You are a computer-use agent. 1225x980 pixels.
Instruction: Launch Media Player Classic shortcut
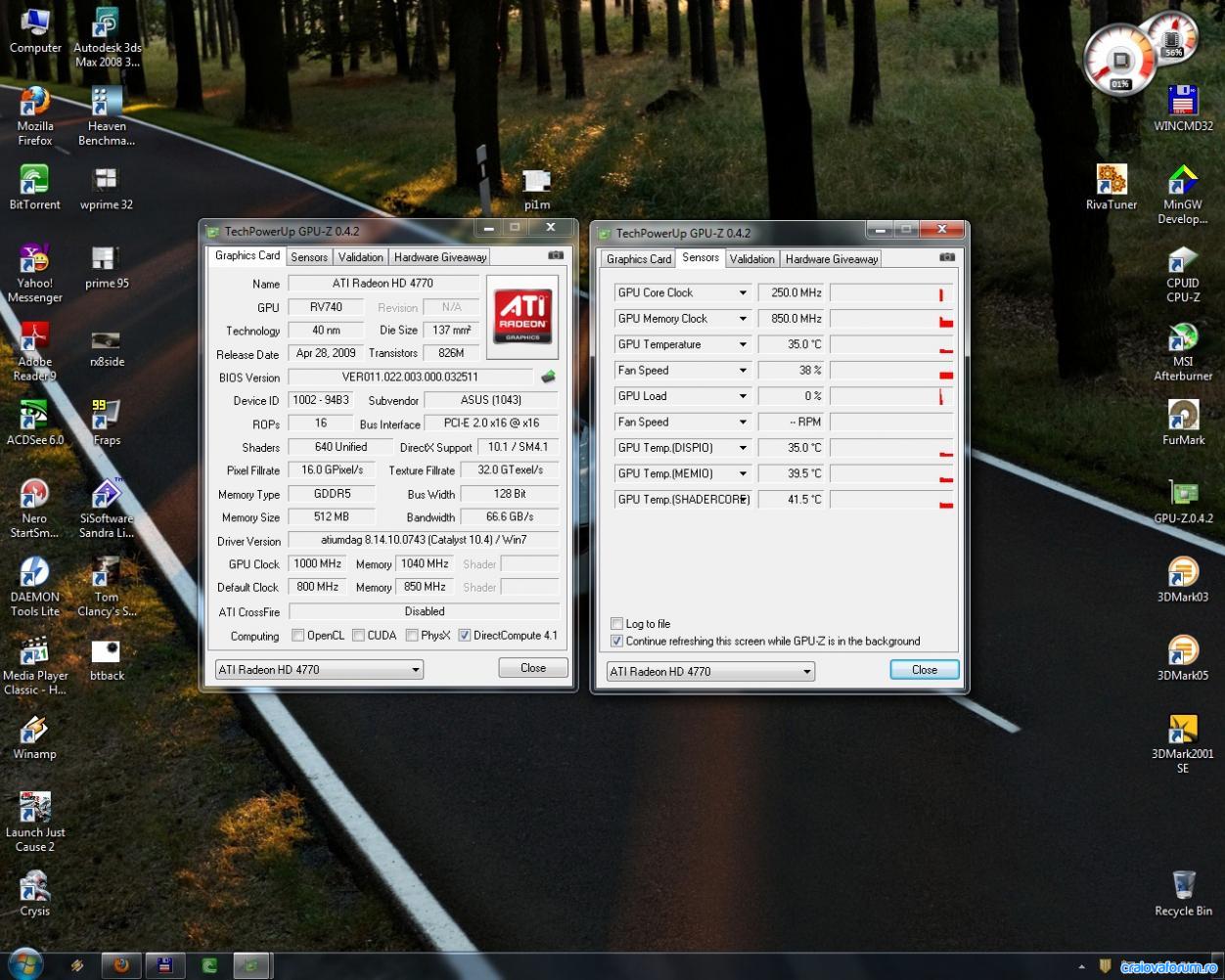[x=35, y=665]
